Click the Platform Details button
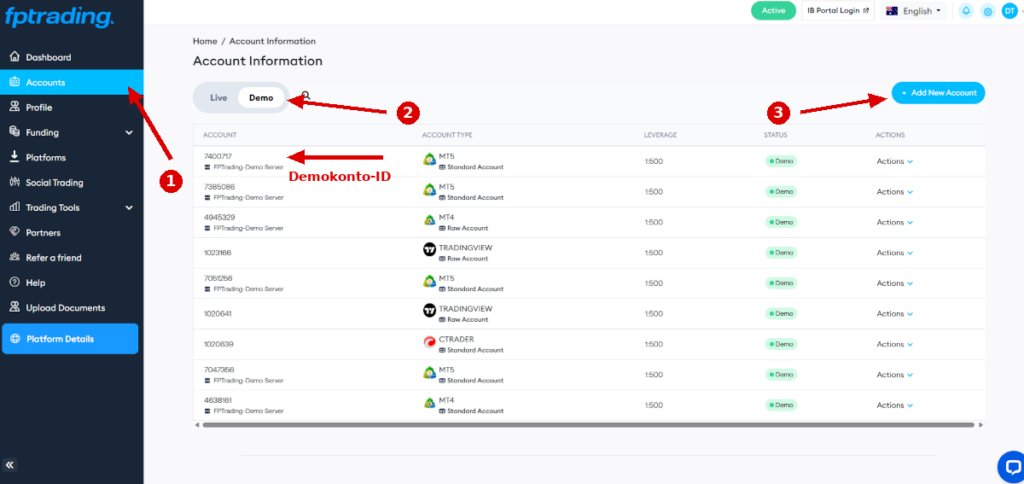The image size is (1024, 484). pyautogui.click(x=70, y=339)
